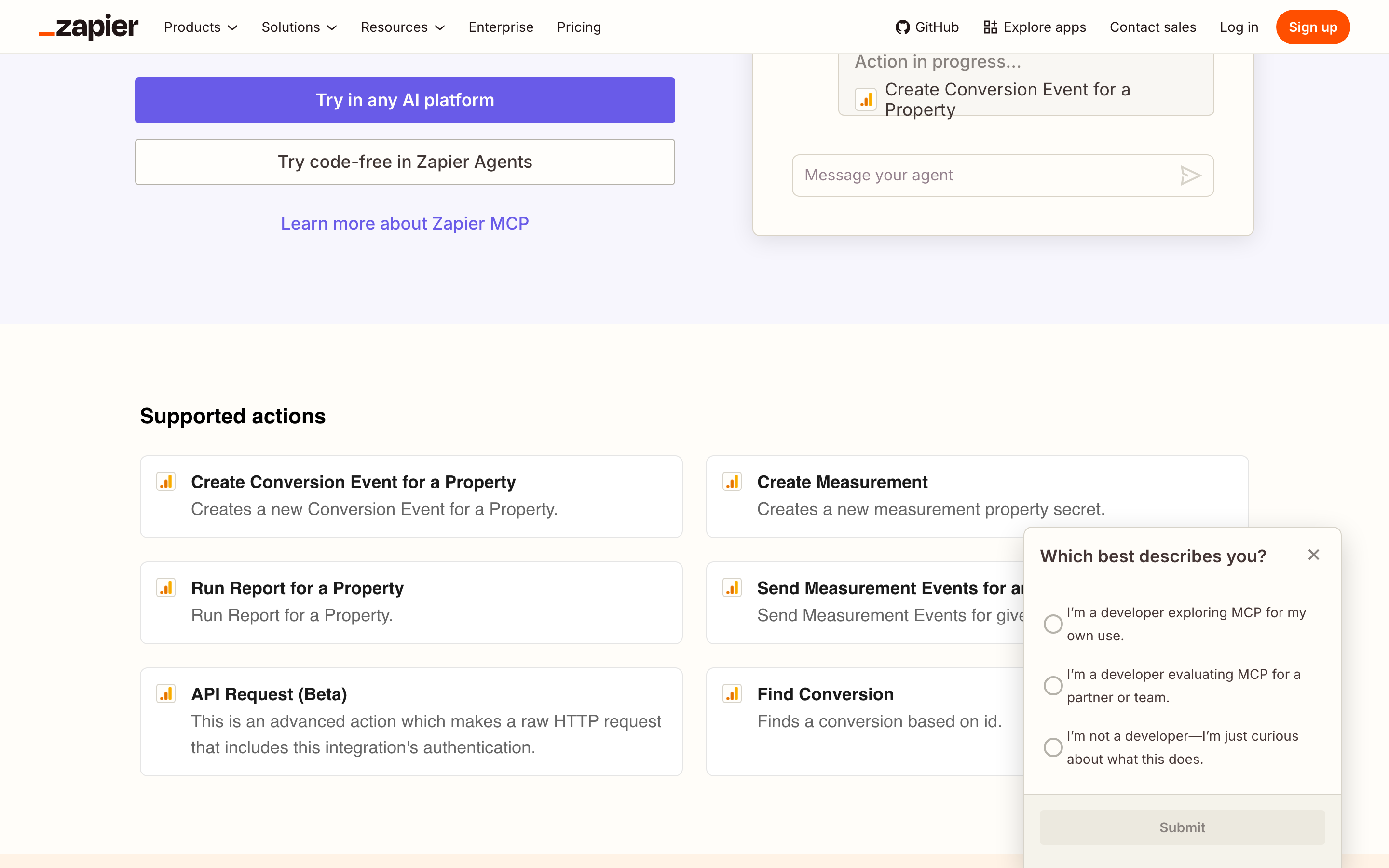Select I'm not a developer option

tap(1053, 747)
